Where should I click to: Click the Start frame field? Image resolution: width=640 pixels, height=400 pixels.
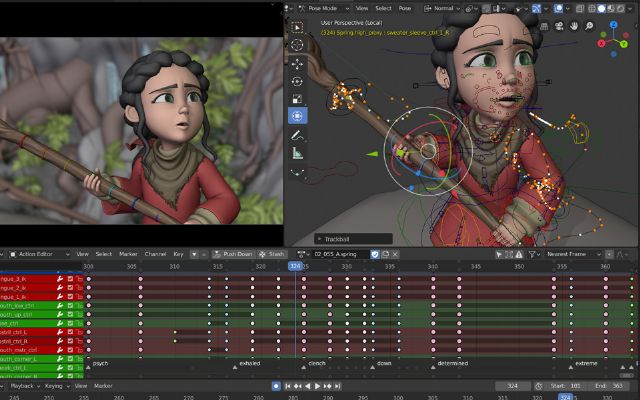(565, 386)
